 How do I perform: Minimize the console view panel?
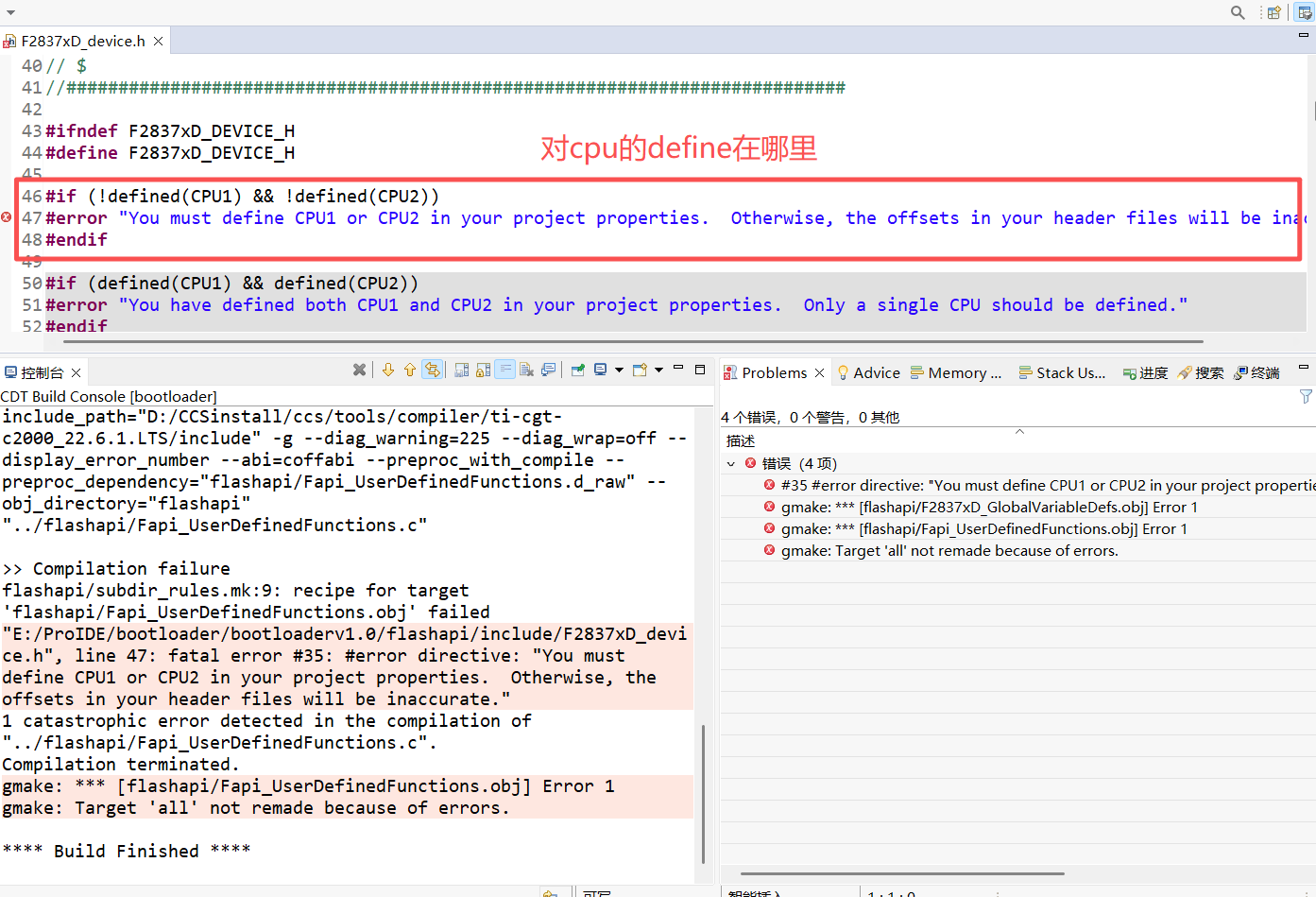click(678, 369)
